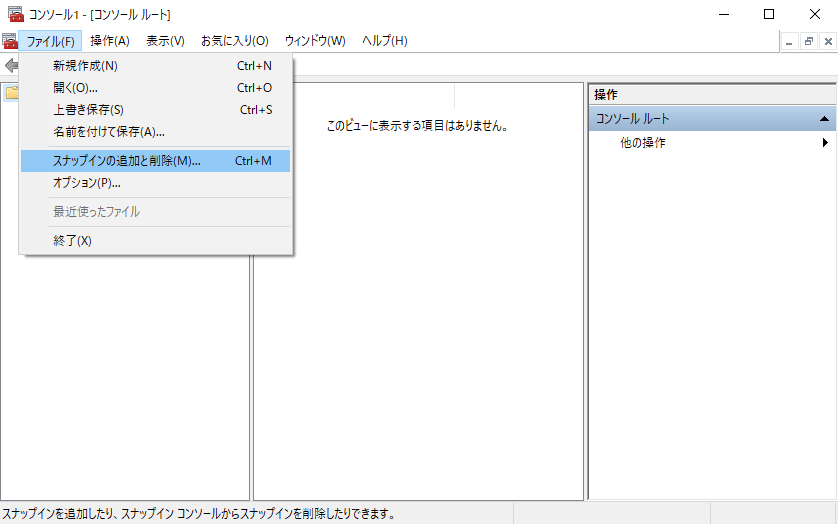The width and height of the screenshot is (838, 524).
Task: Open the 操作(A) menu
Action: (110, 41)
